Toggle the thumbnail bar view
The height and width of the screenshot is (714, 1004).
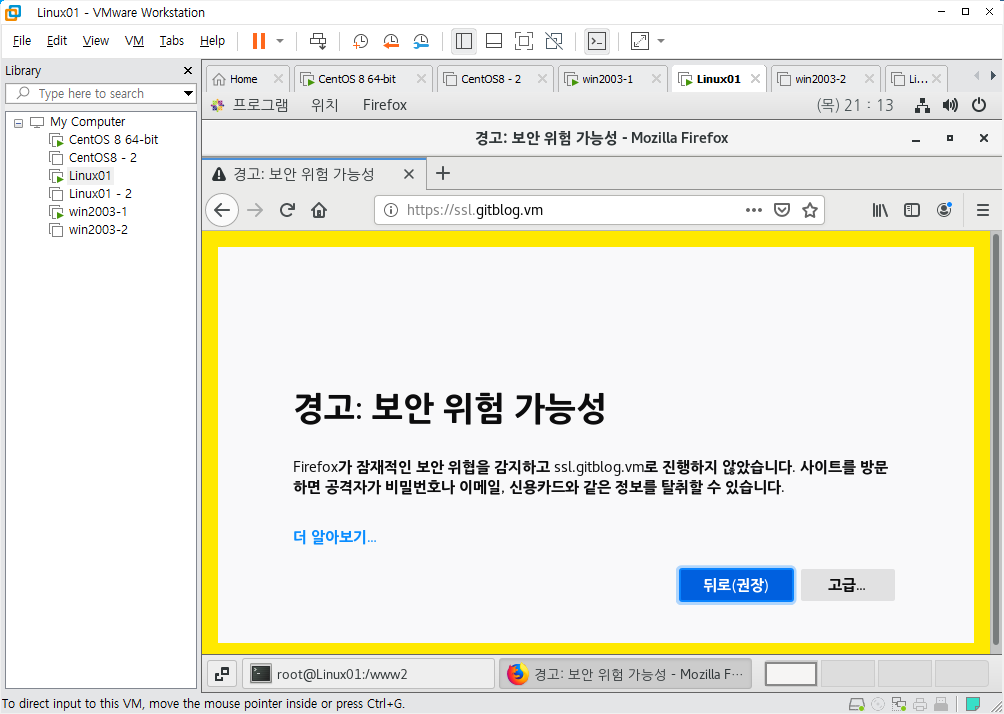[494, 41]
